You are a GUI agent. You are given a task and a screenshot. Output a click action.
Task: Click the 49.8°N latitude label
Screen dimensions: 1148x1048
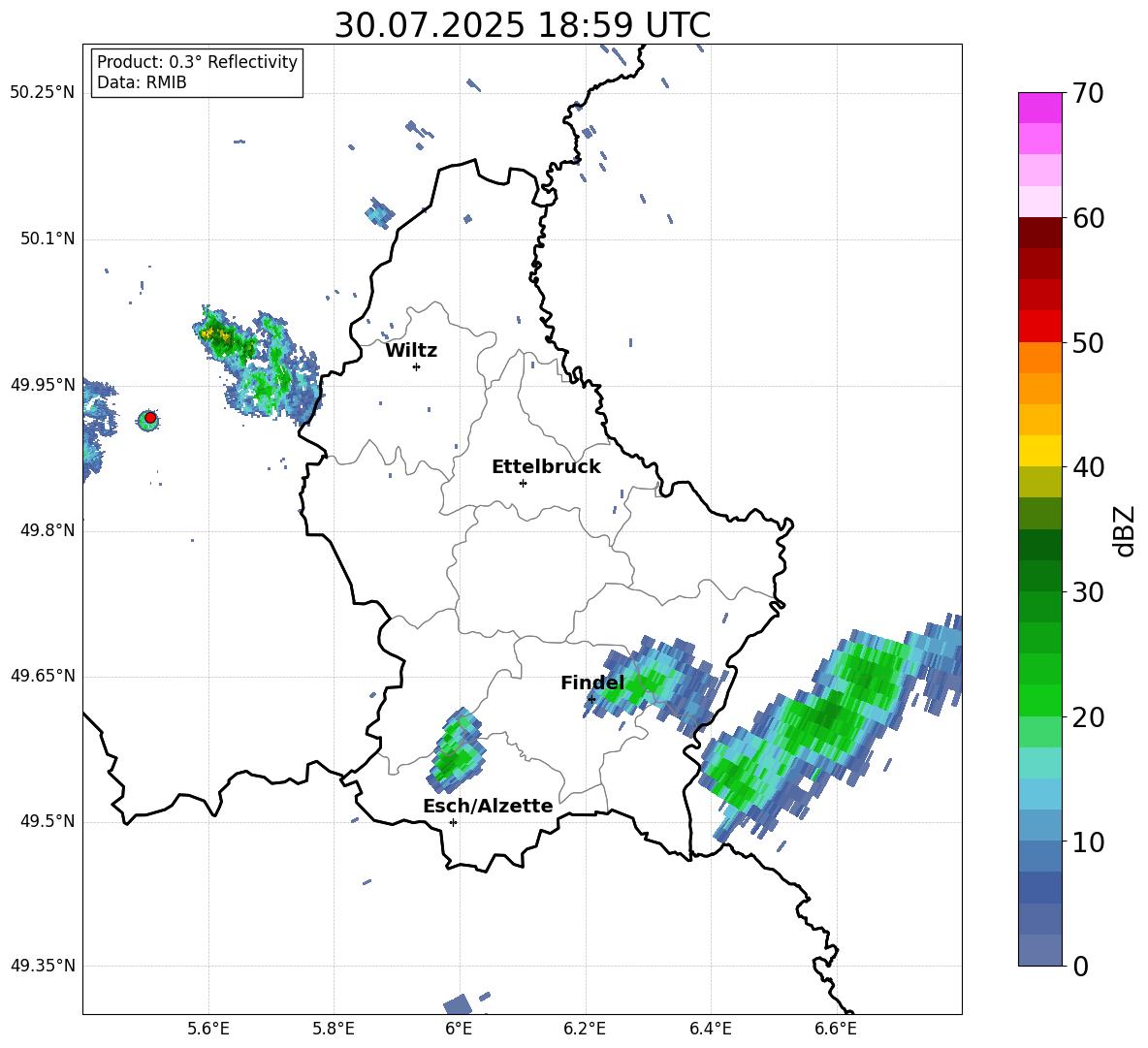click(47, 530)
